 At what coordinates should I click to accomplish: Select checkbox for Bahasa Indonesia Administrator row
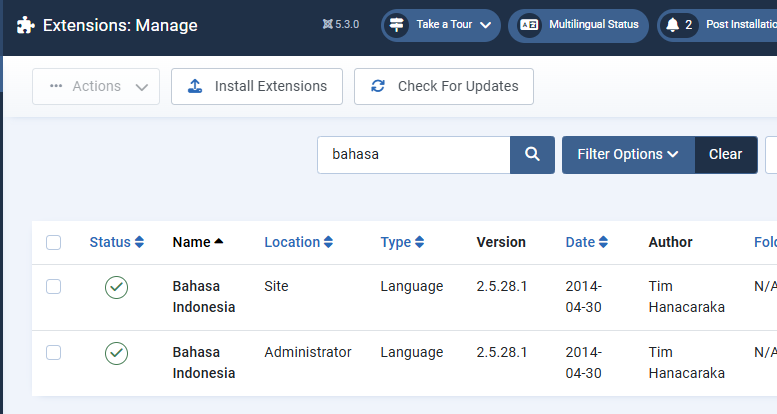(x=54, y=352)
